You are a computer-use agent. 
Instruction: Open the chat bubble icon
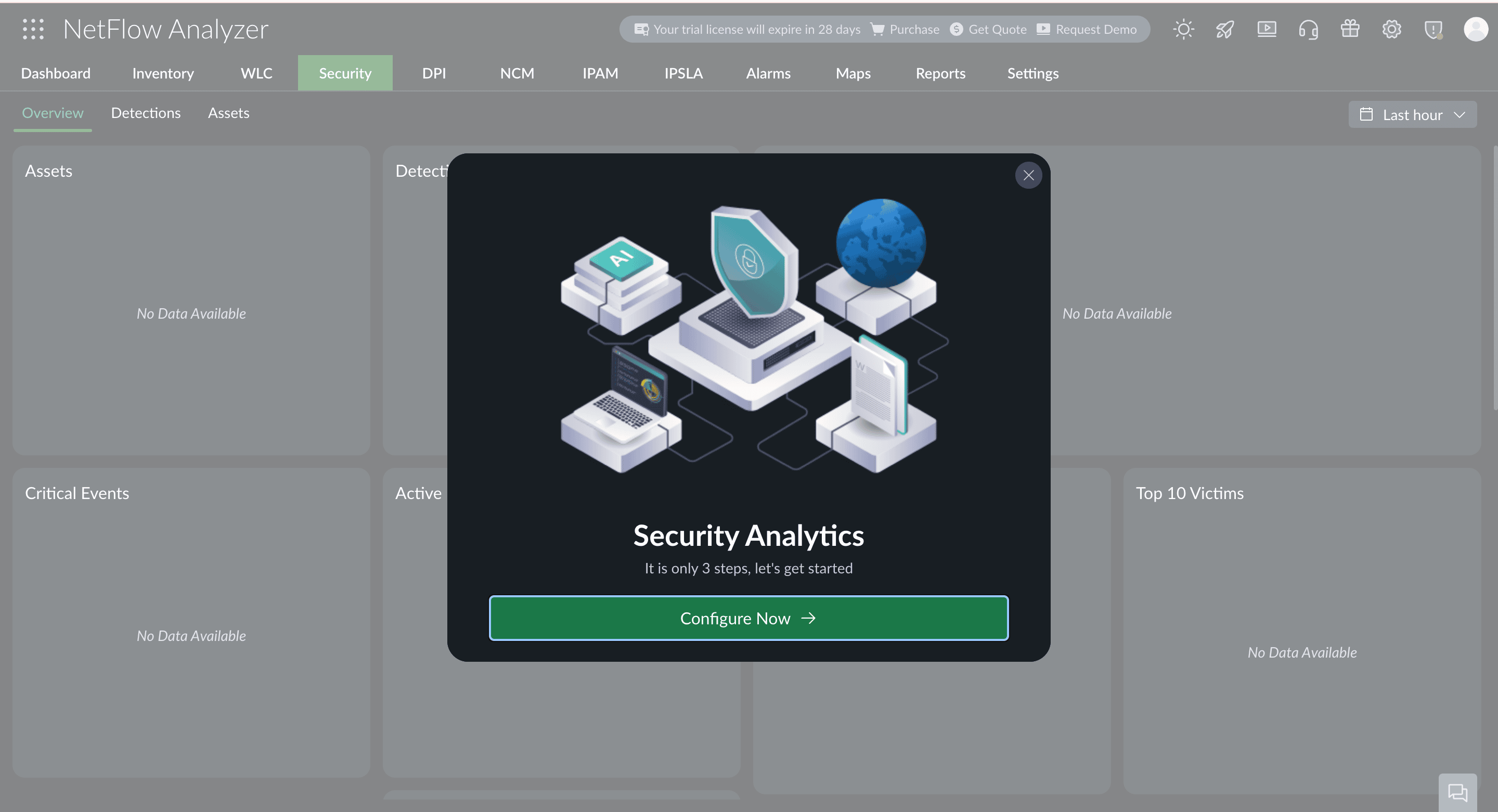click(x=1457, y=792)
